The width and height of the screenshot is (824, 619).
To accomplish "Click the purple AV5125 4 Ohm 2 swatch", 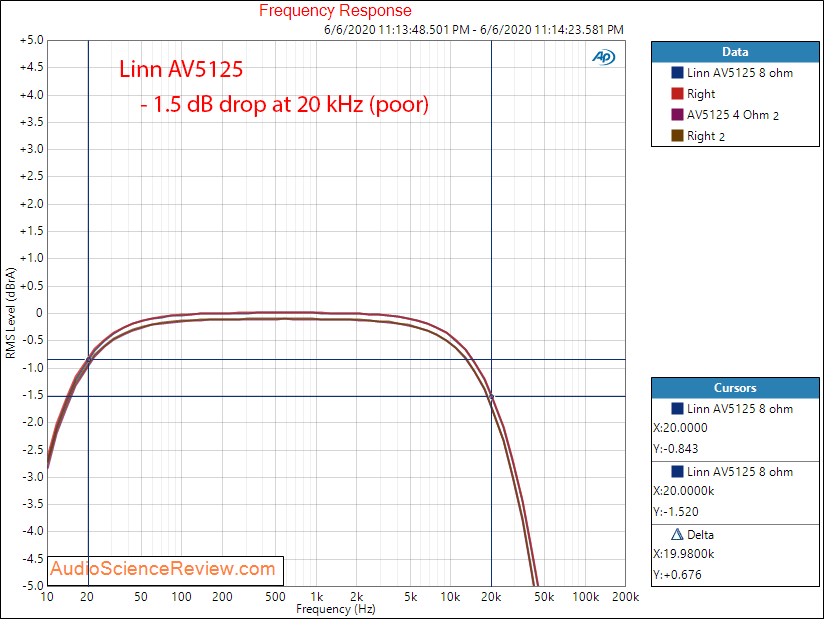I will pos(677,115).
